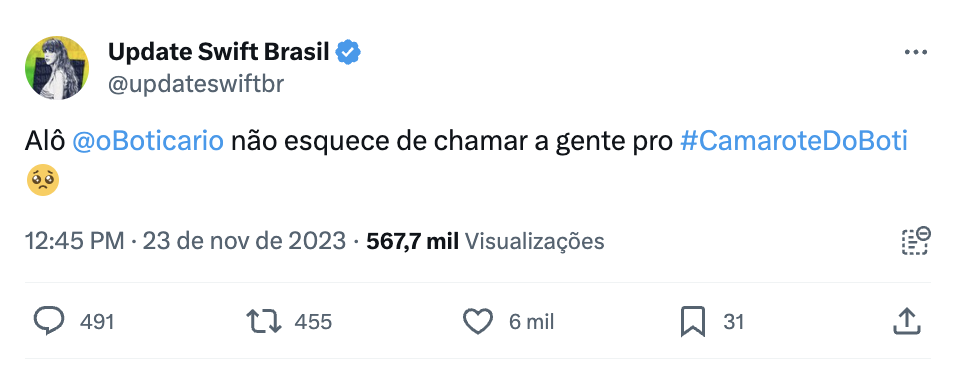This screenshot has width=954, height=376.
Task: Click the 12:45 PM timestamp
Action: click(75, 242)
